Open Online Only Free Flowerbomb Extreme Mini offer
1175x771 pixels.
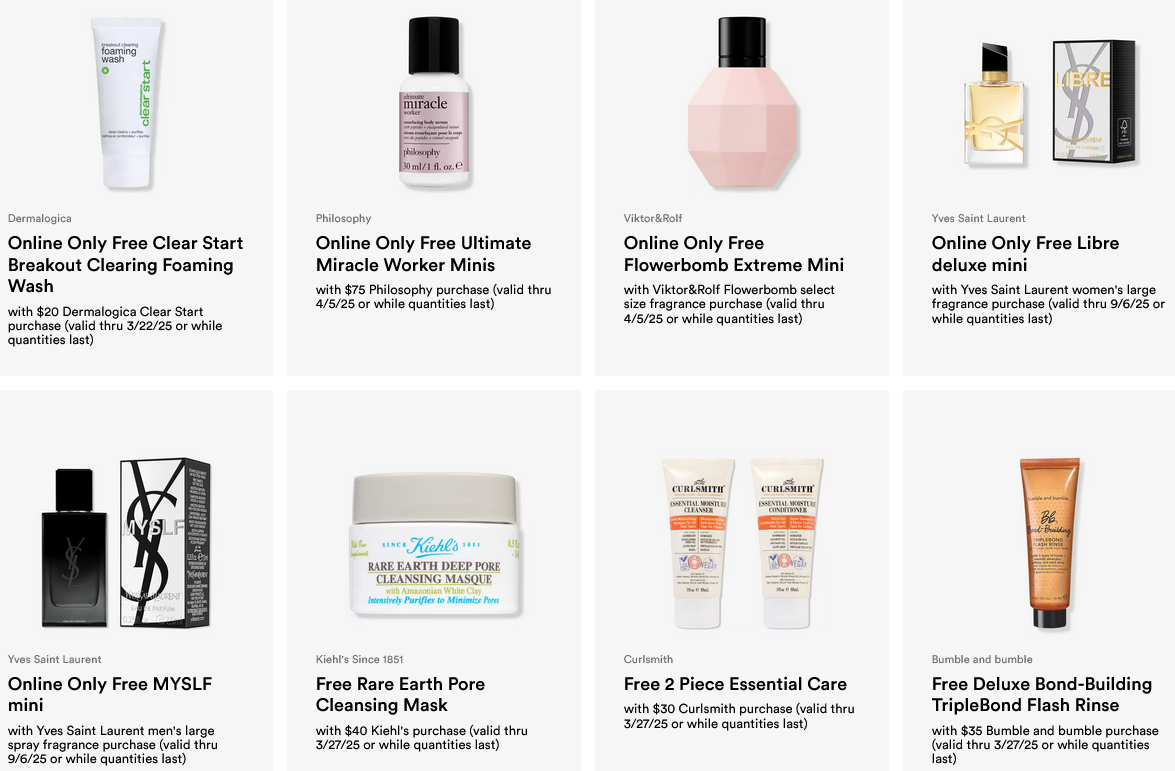pyautogui.click(x=734, y=254)
